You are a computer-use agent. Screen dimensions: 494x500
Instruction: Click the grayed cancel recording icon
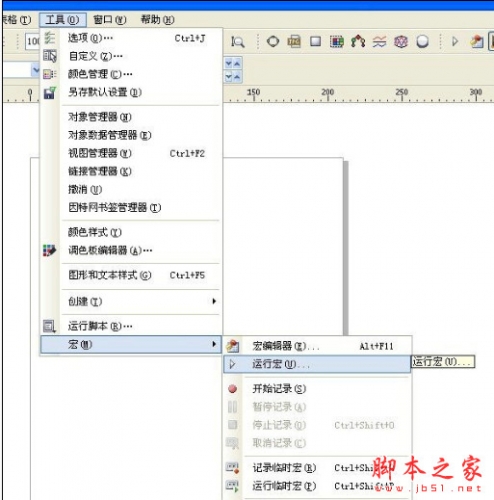(x=232, y=443)
